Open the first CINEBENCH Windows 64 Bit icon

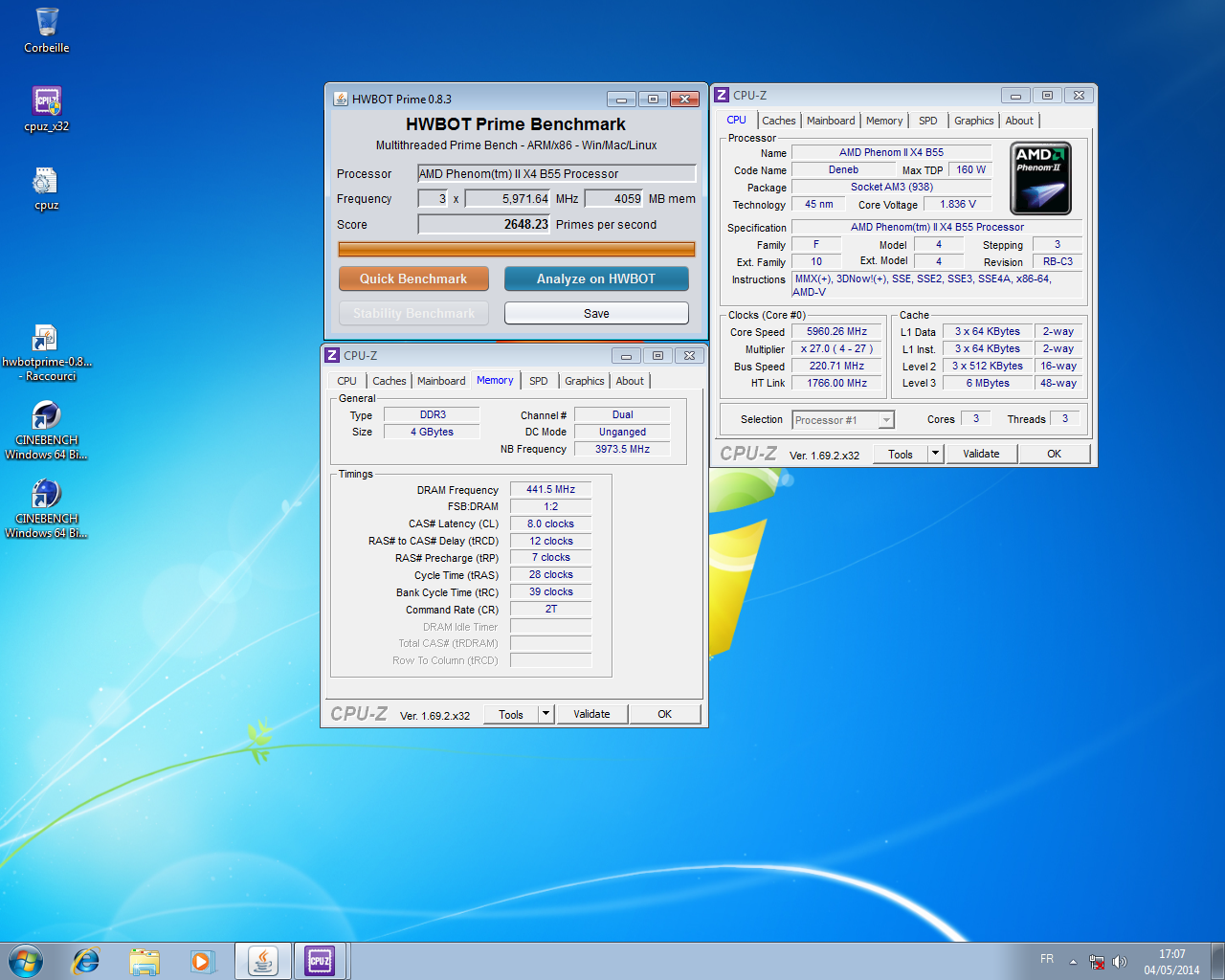pyautogui.click(x=46, y=431)
